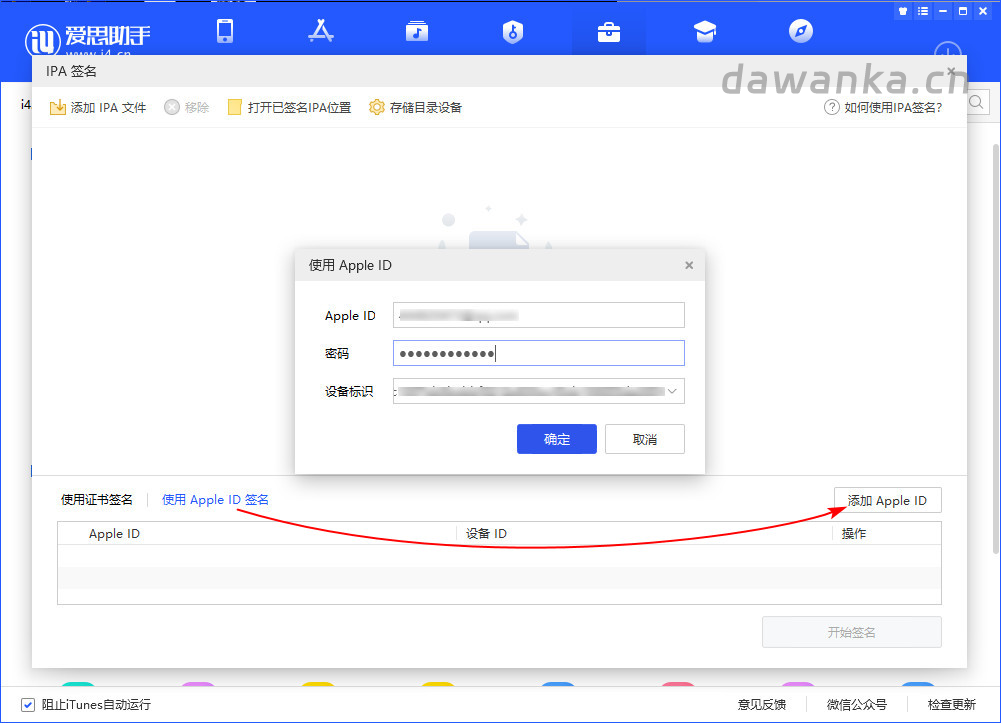Screen dimensions: 1001x723
Task: Switch to 使用证书签名 tab
Action: pos(96,500)
